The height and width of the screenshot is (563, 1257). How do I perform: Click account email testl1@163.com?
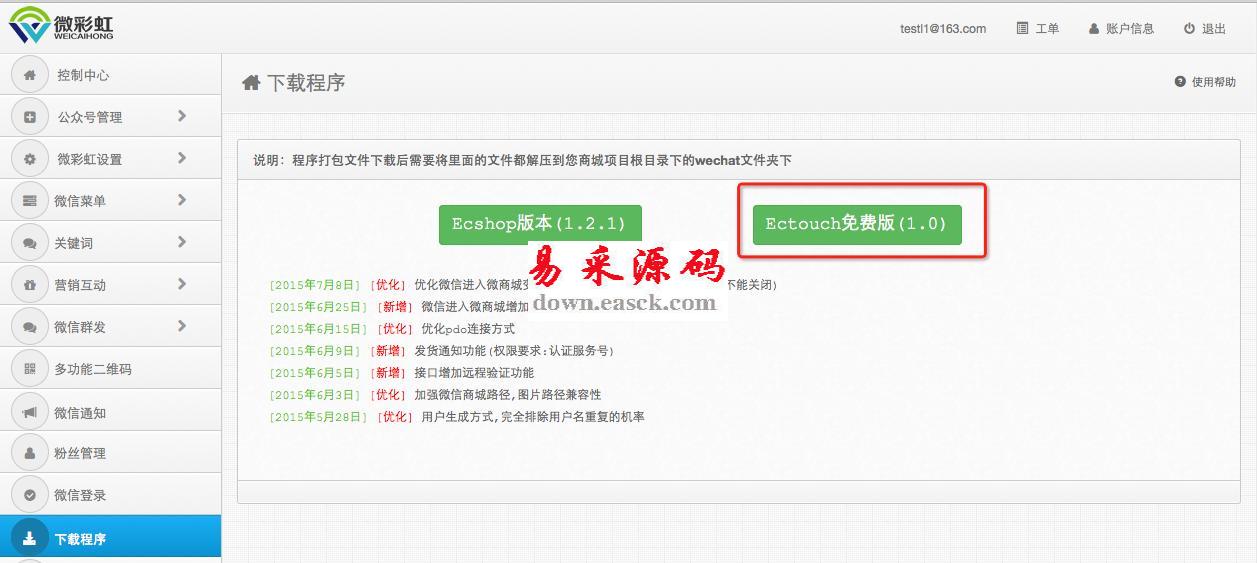pos(943,29)
